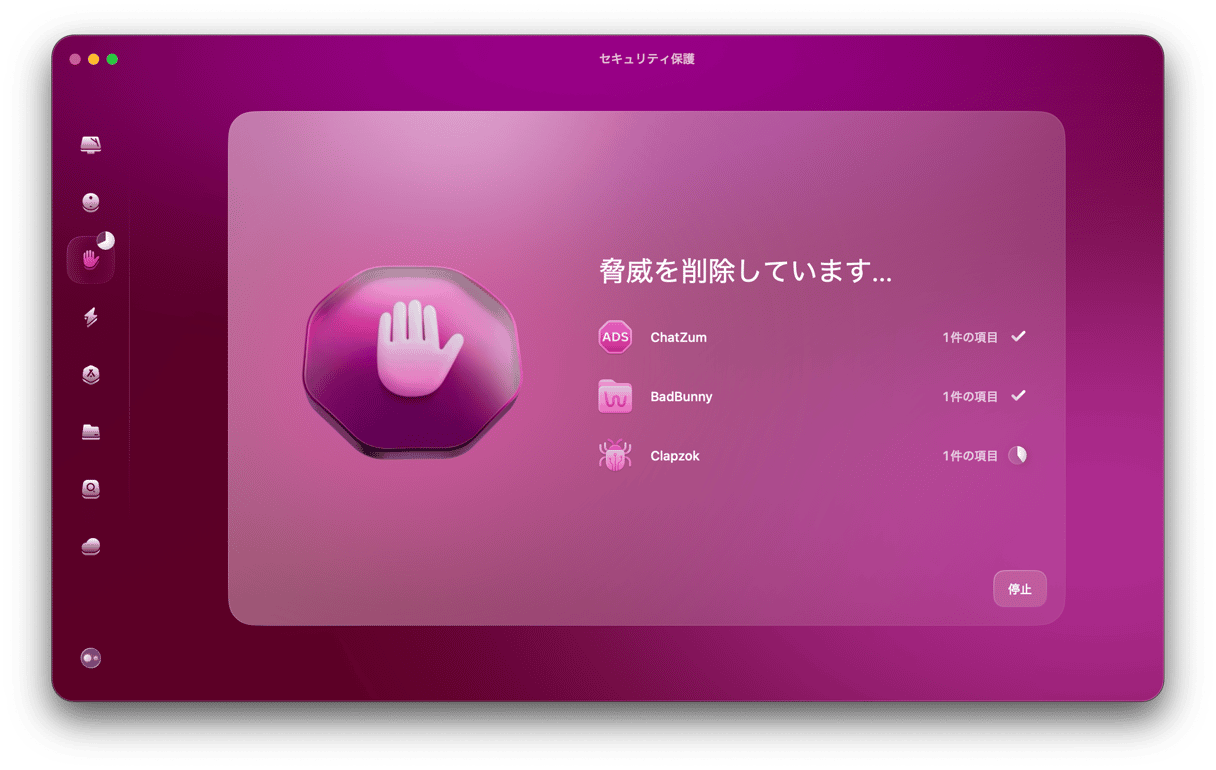The height and width of the screenshot is (770, 1216).
Task: Click the Clapzok removal progress indicator
Action: (x=1018, y=455)
